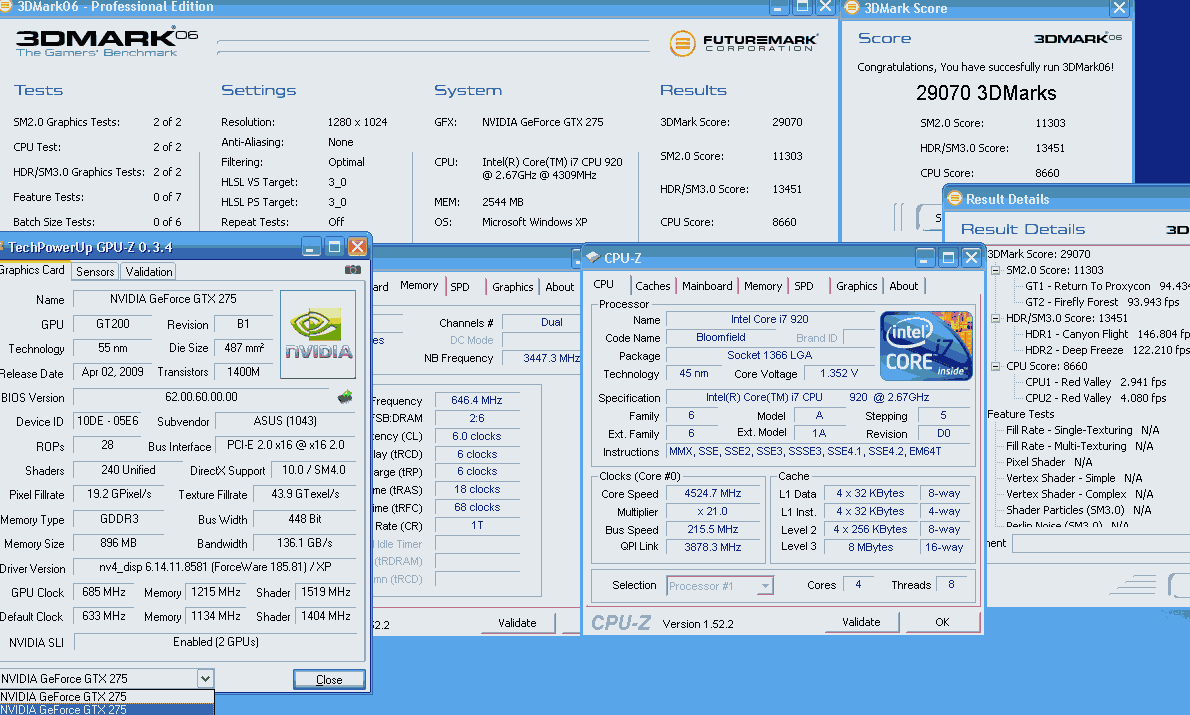Click the Close button in GPU-Z

pos(329,679)
